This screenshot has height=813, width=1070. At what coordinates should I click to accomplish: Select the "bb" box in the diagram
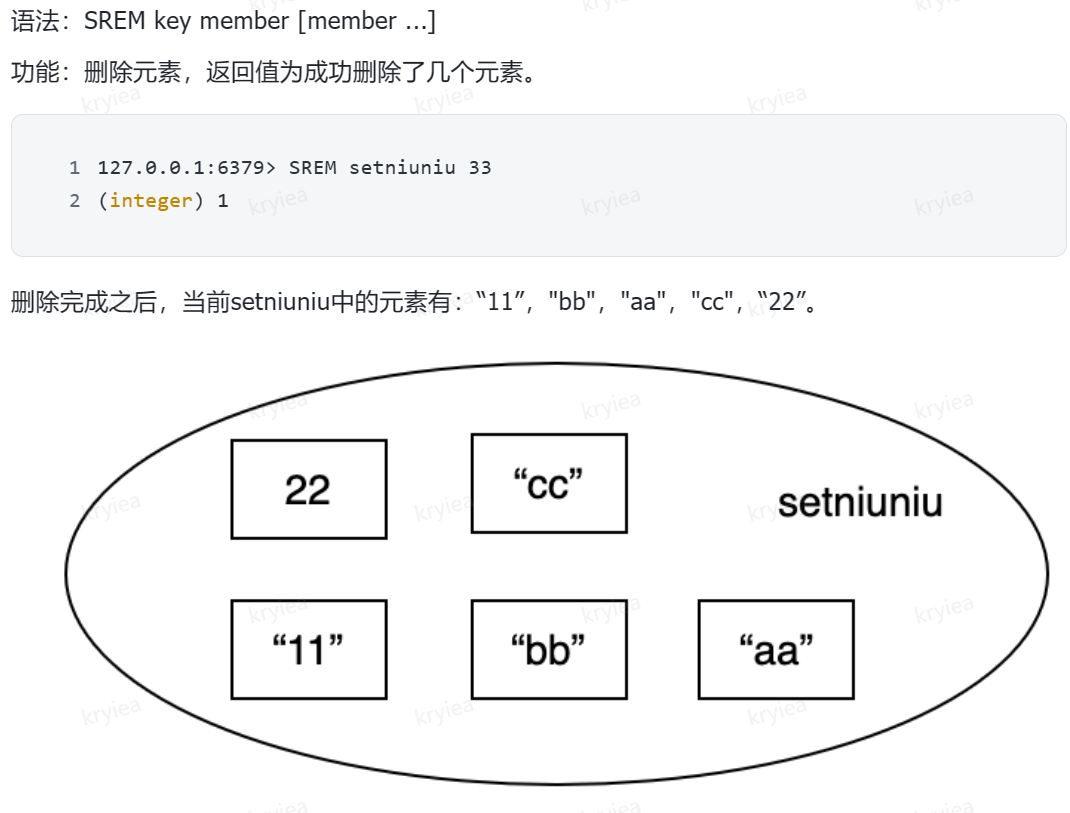(548, 649)
